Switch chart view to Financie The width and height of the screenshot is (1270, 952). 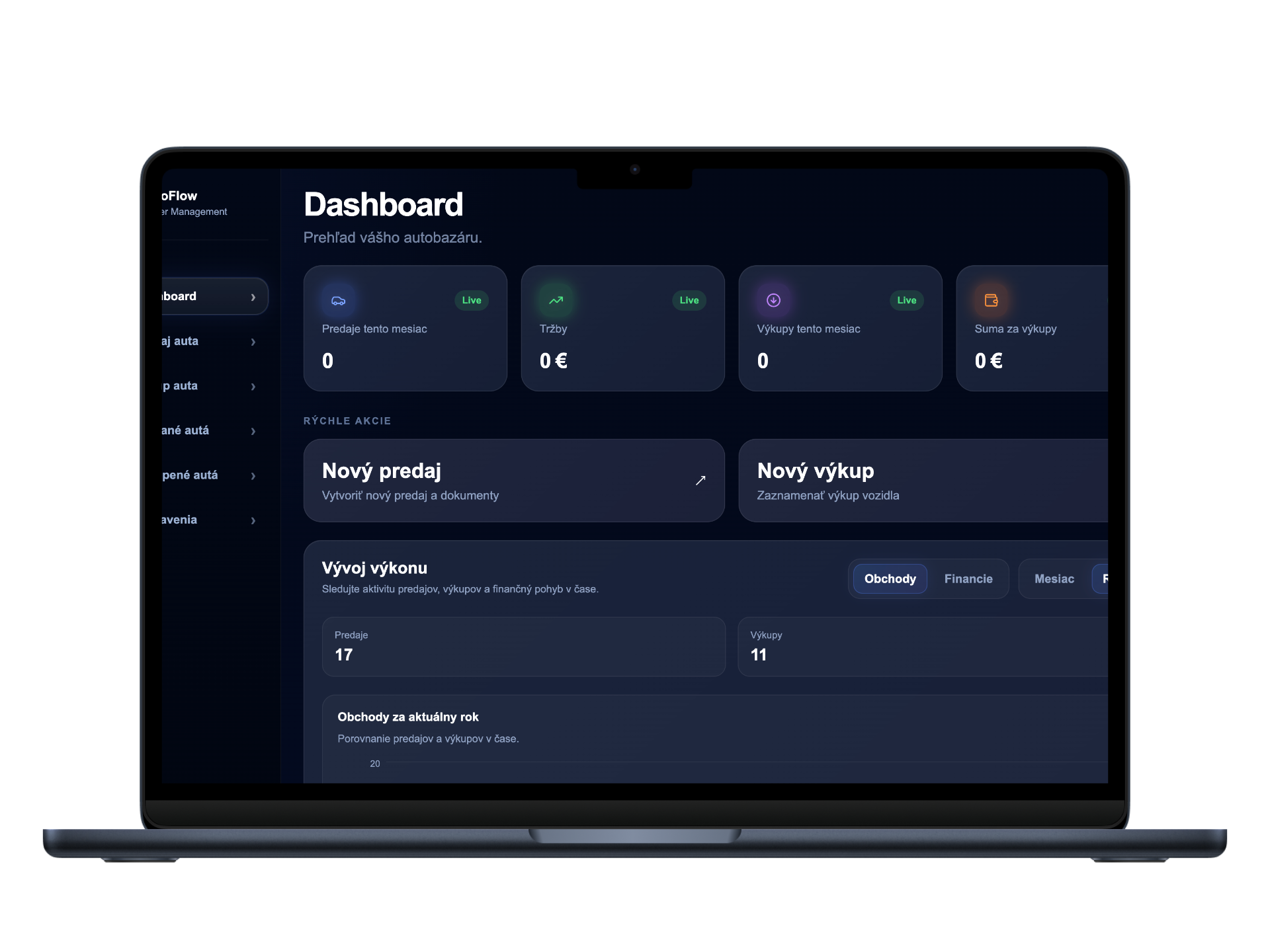(968, 579)
